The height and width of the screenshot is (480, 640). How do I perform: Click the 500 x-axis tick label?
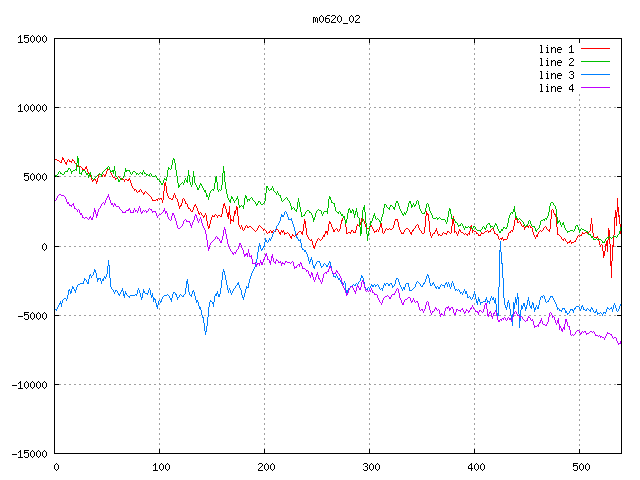coord(580,467)
